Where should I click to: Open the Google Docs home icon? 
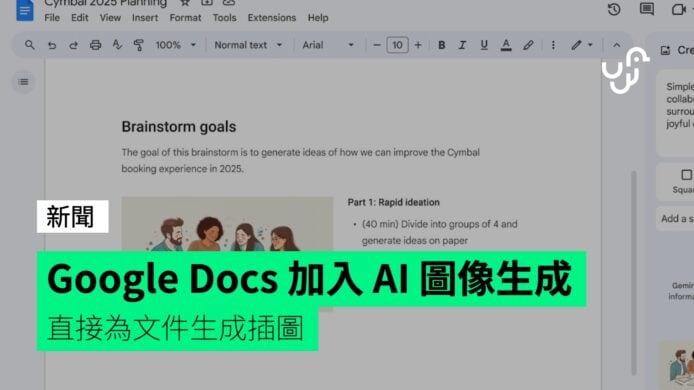(x=25, y=10)
